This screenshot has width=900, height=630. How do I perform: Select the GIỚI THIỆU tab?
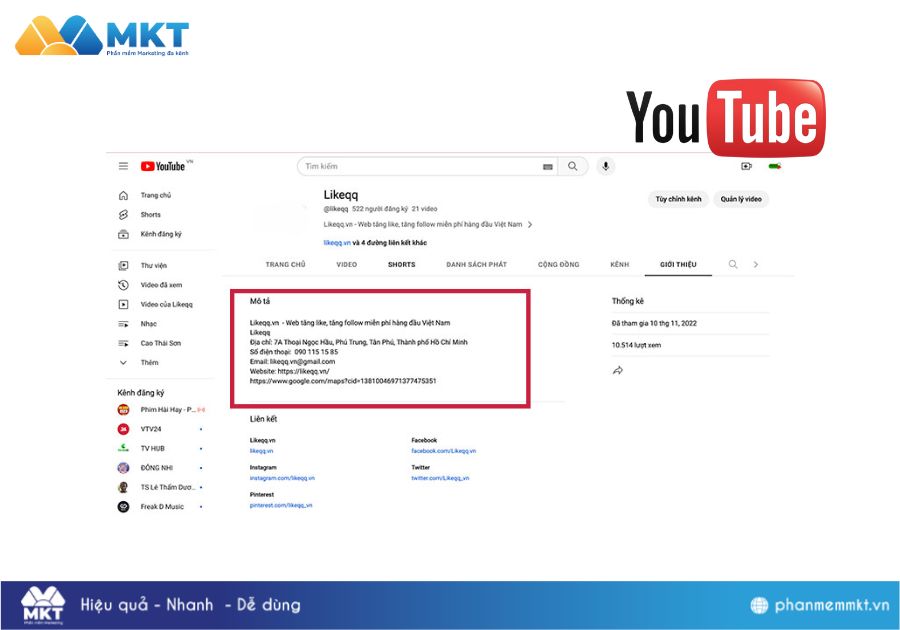tap(678, 265)
